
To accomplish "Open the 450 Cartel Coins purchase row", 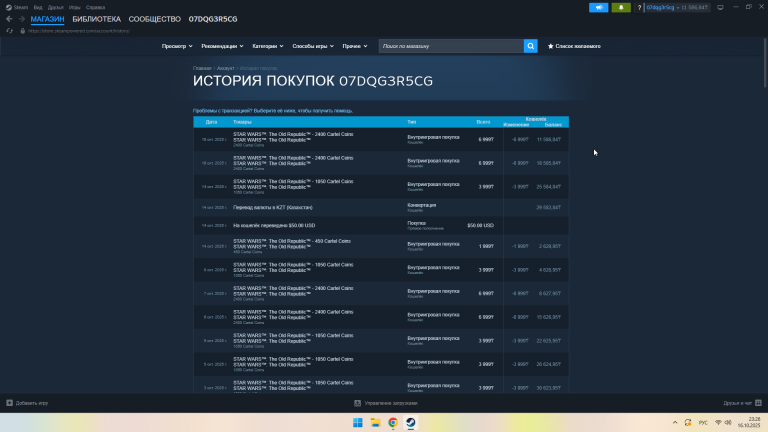I will (x=381, y=246).
